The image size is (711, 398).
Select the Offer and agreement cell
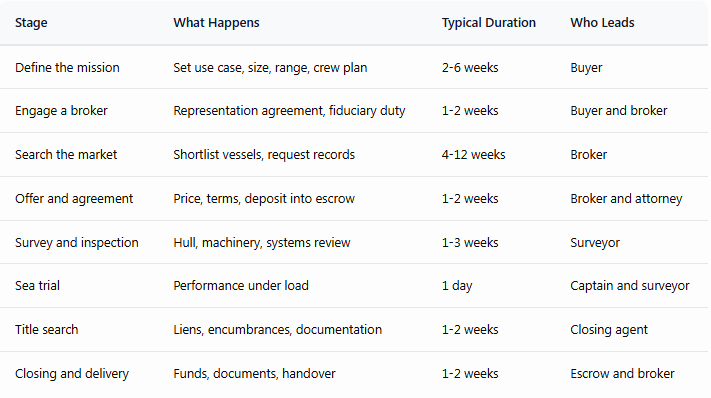click(x=74, y=199)
